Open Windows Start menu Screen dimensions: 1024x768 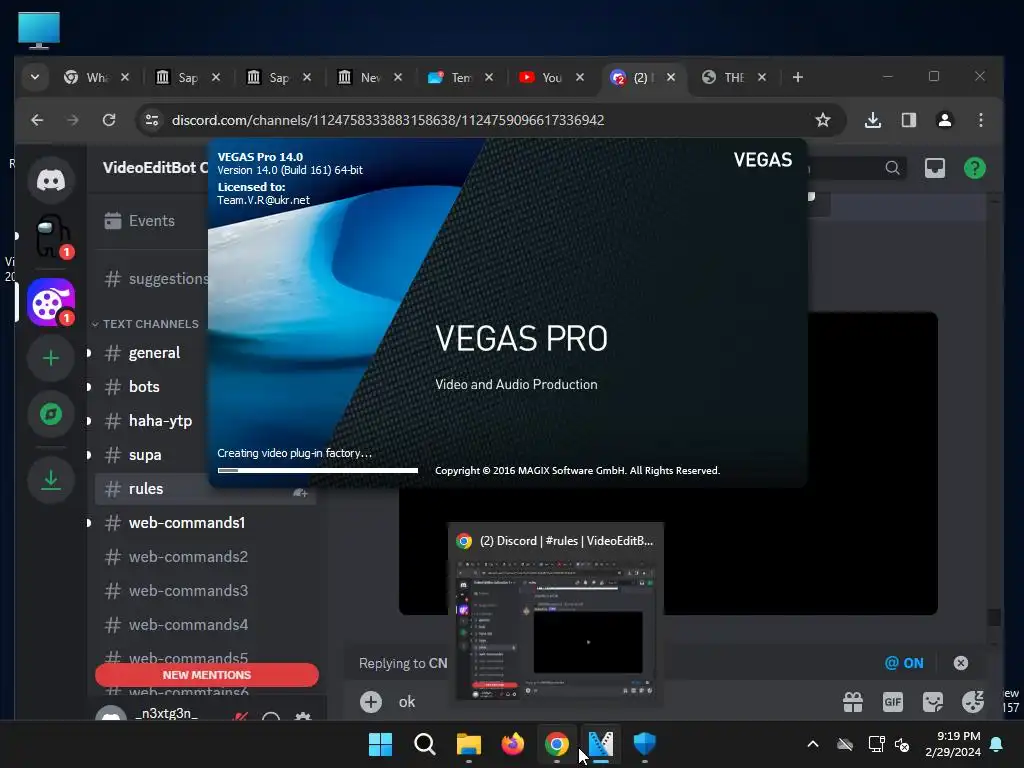coord(380,744)
